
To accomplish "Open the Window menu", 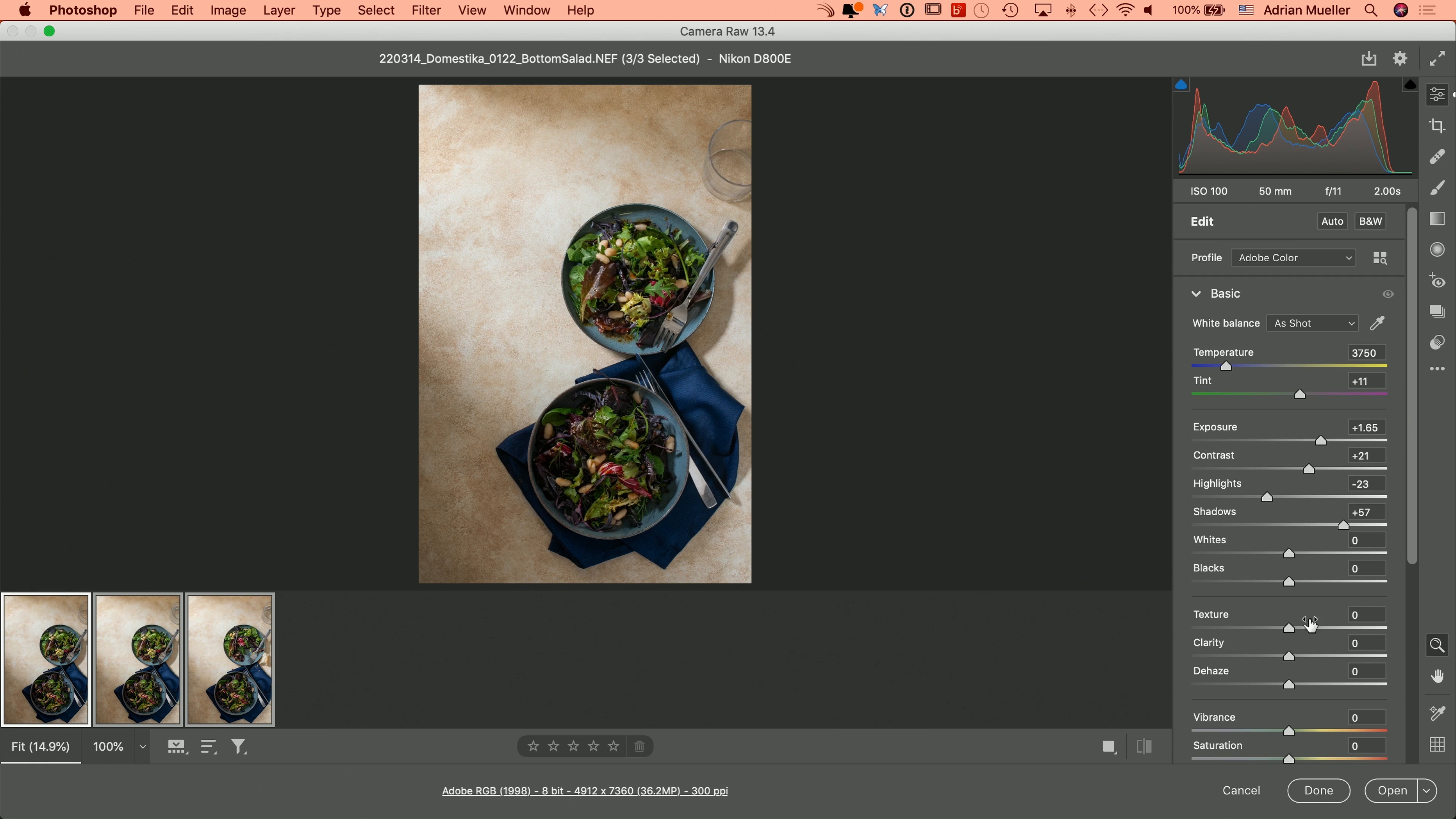I will point(527,10).
